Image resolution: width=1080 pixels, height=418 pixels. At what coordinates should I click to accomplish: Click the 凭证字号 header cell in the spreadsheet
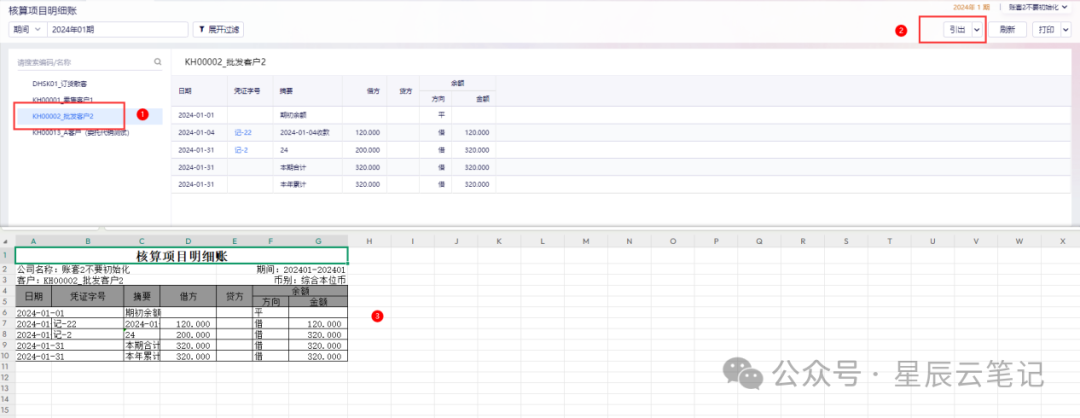(88, 296)
